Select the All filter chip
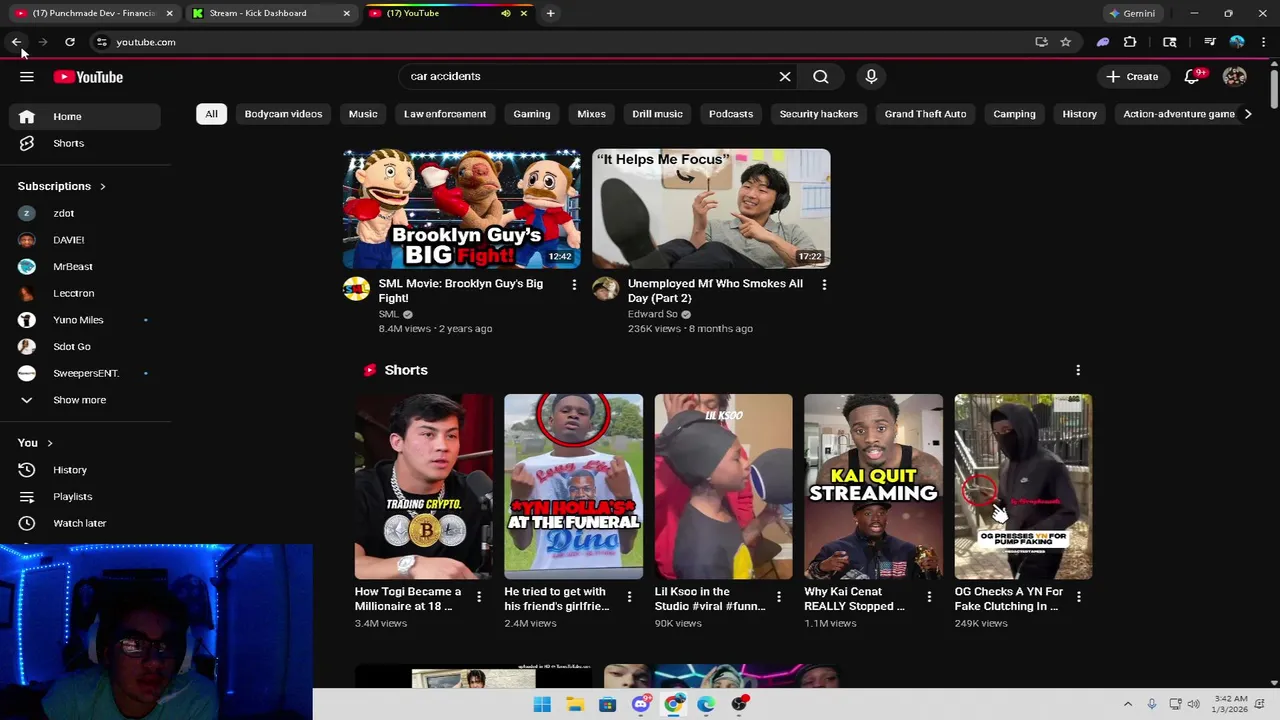The image size is (1280, 720). click(x=211, y=114)
